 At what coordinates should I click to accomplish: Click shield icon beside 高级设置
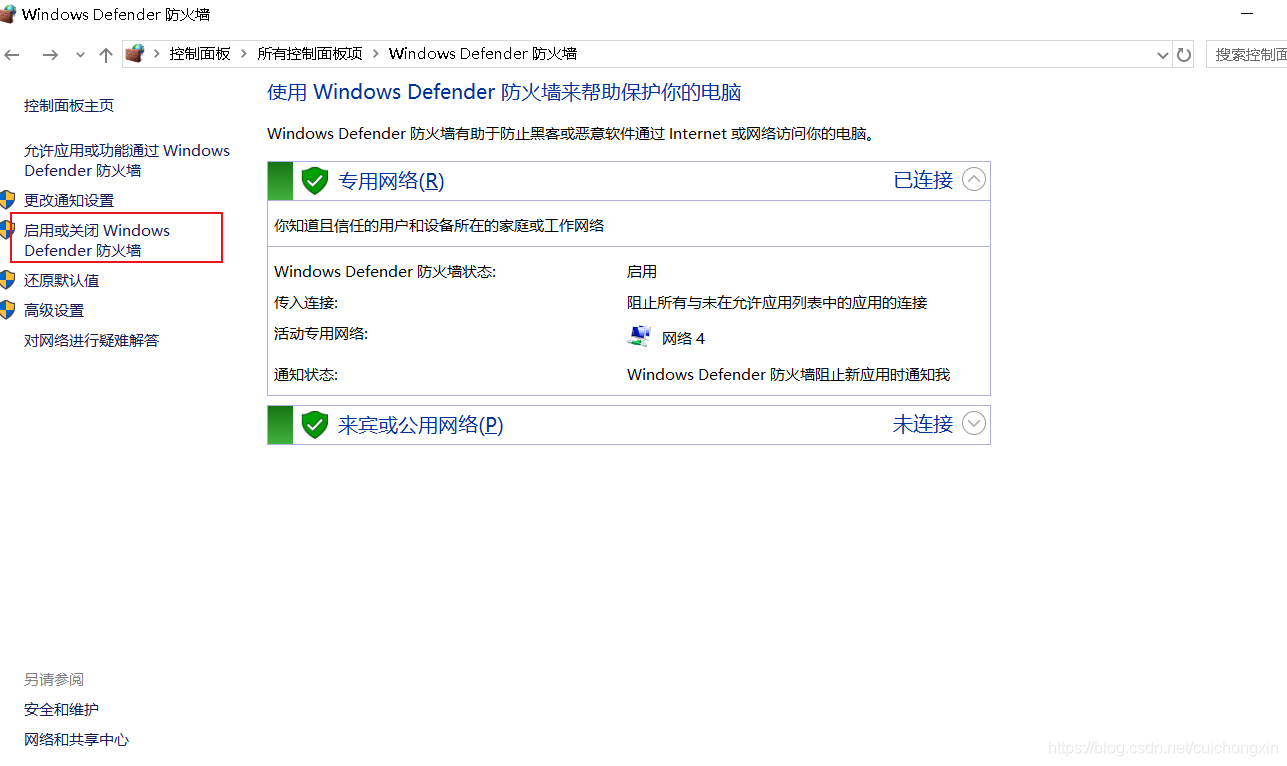point(8,309)
